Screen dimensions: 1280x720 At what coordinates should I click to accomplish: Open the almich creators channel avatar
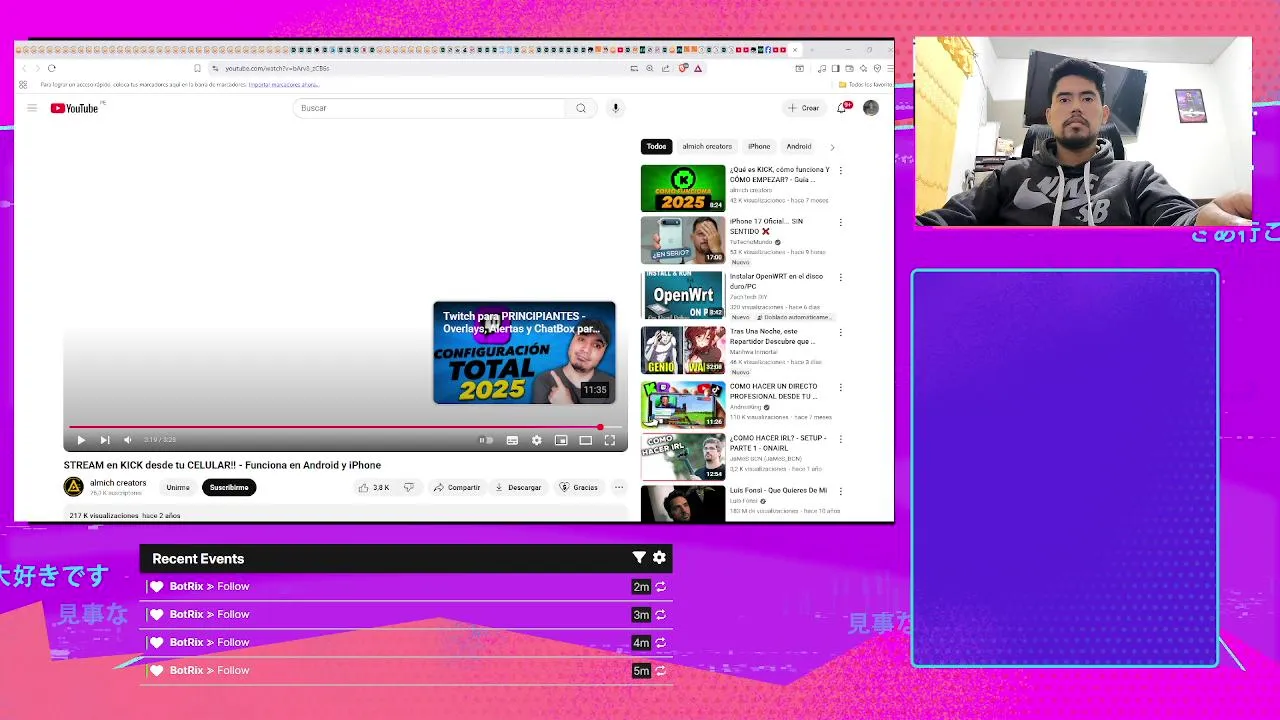(x=74, y=487)
